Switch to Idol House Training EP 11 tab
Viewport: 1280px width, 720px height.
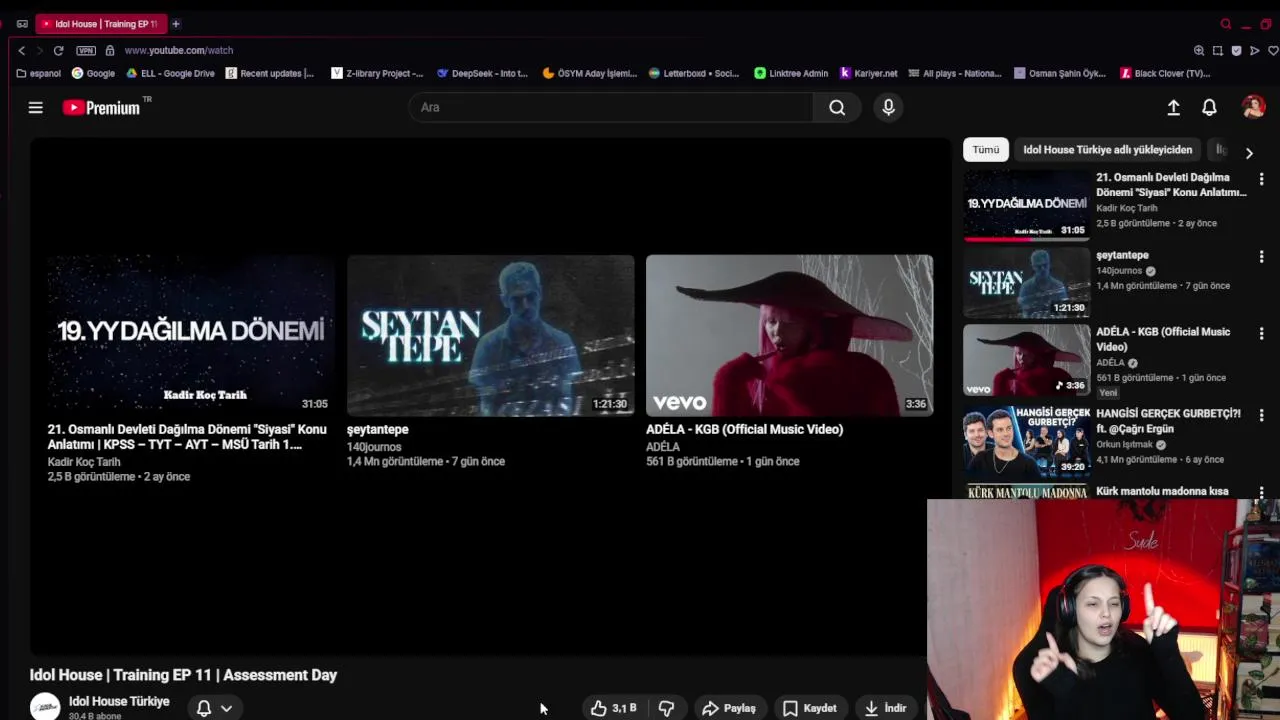pos(100,24)
